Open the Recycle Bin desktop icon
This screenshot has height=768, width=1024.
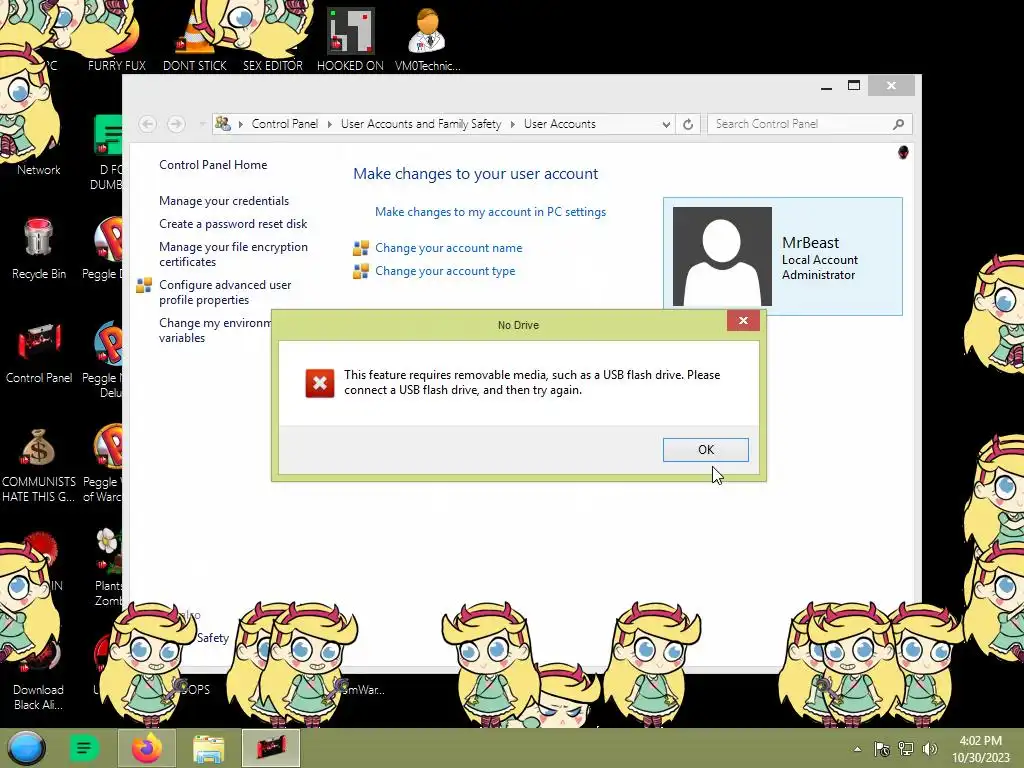[x=39, y=248]
